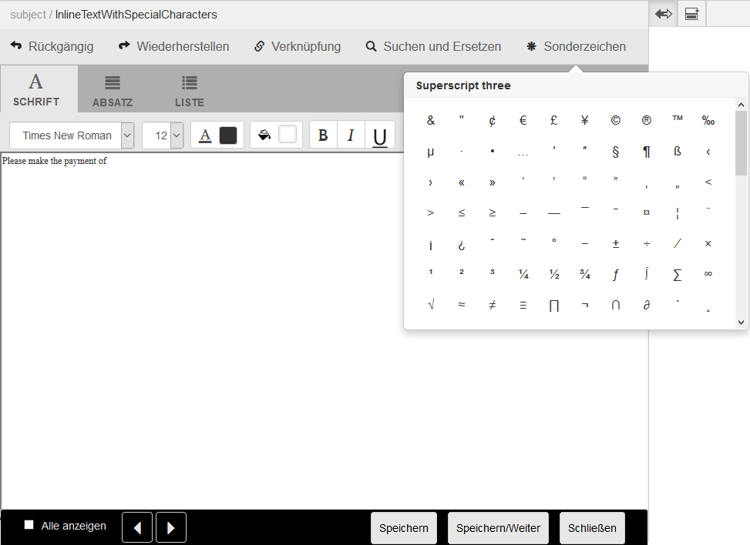The width and height of the screenshot is (750, 545).
Task: Insert the summation ∑ symbol
Action: click(677, 275)
